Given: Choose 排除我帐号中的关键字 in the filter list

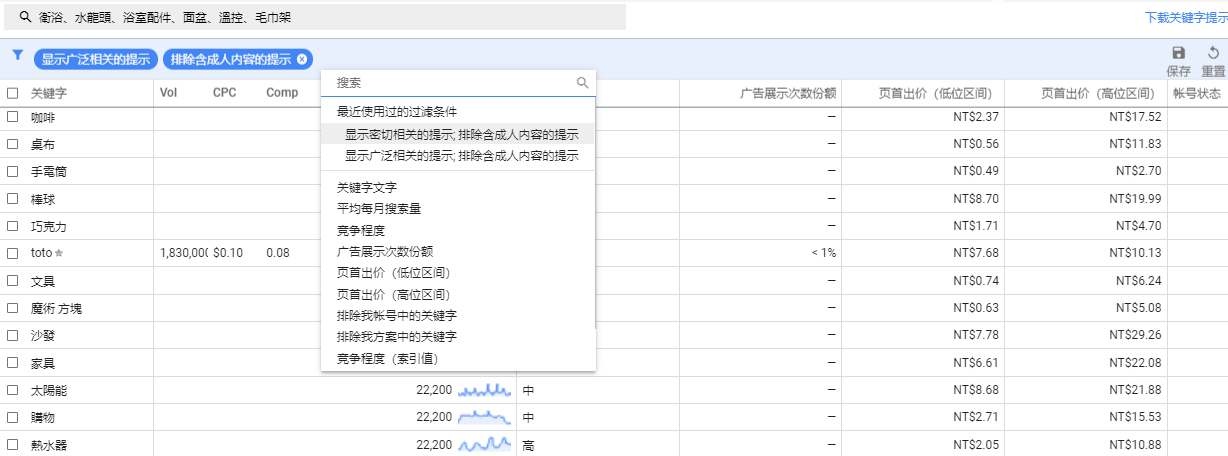Looking at the screenshot, I should [396, 315].
